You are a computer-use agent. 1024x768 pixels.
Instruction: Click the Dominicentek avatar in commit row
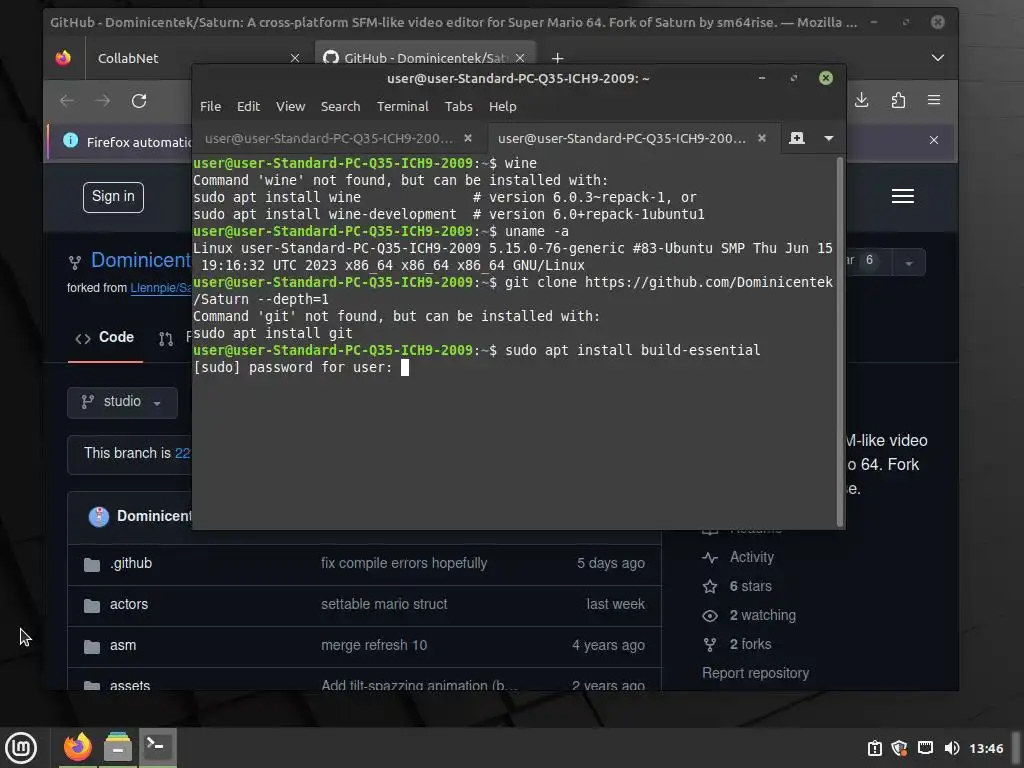coord(99,517)
